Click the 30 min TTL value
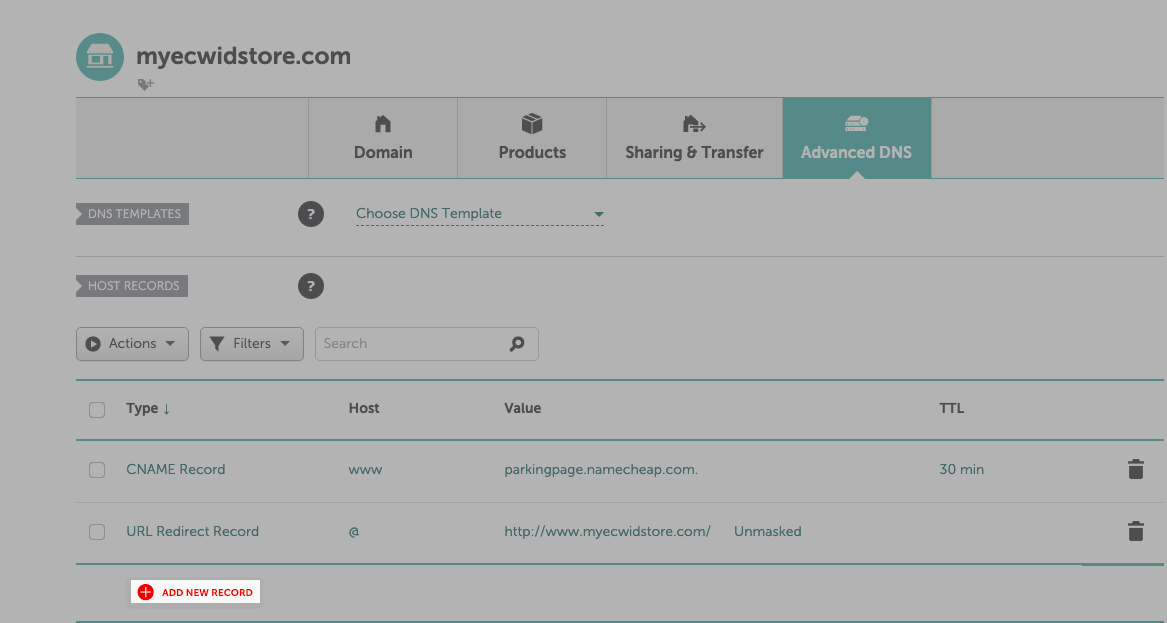This screenshot has height=623, width=1167. coord(962,470)
